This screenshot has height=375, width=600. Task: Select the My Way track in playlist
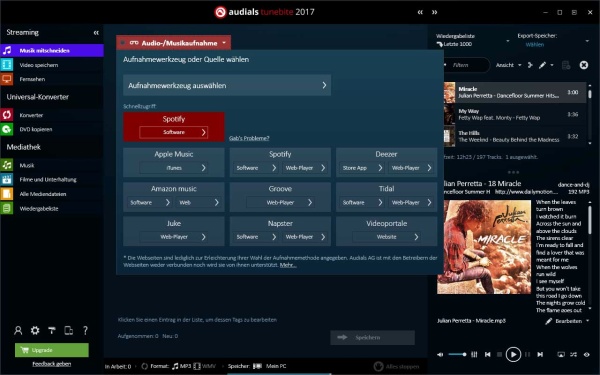tap(514, 114)
